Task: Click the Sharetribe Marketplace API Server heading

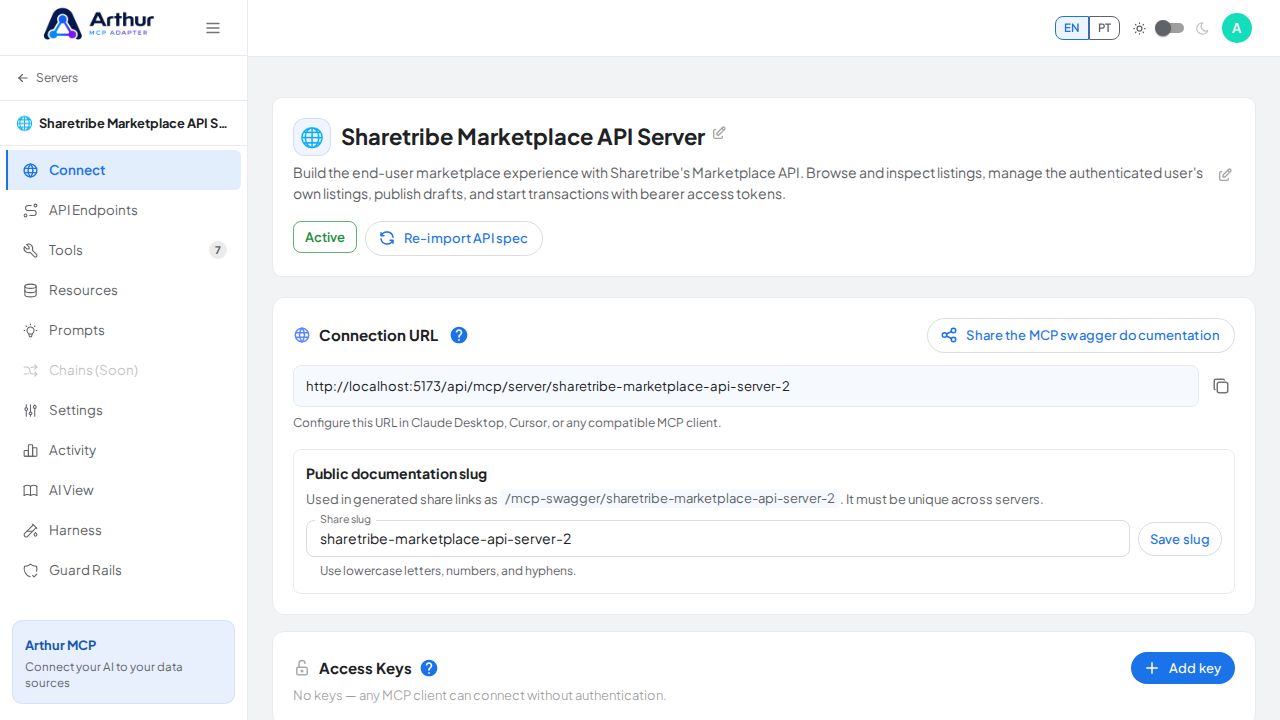Action: tap(523, 136)
